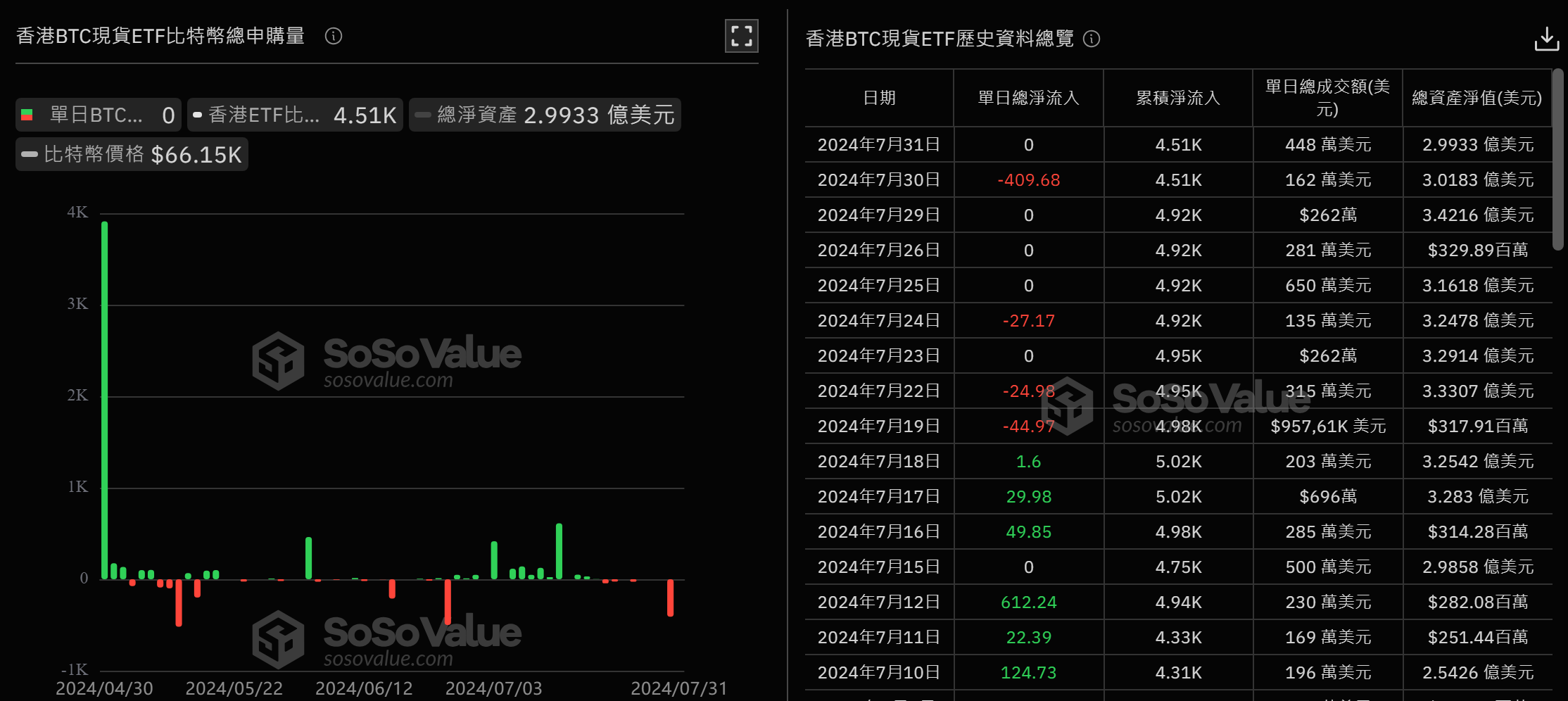Click the red-green swatch of 單日BTC legend
Viewport: 1568px width, 701px height.
[x=27, y=115]
